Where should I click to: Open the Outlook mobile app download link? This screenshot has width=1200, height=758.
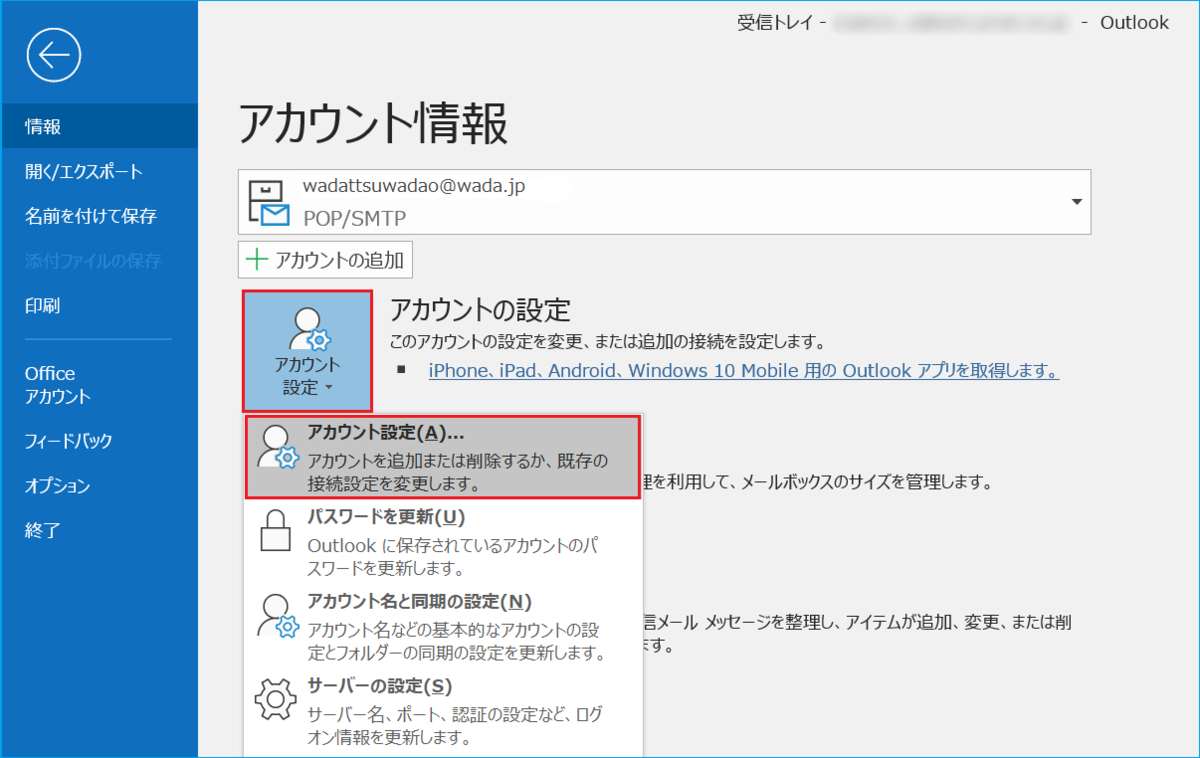pos(744,371)
